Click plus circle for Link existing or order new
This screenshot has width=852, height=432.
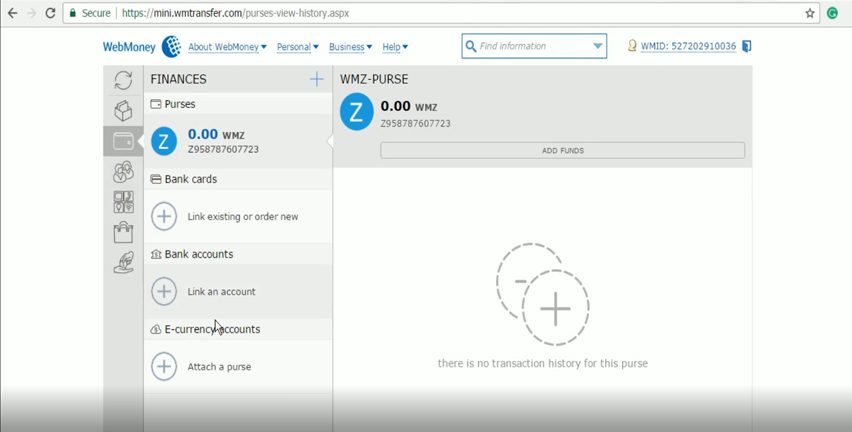(164, 216)
